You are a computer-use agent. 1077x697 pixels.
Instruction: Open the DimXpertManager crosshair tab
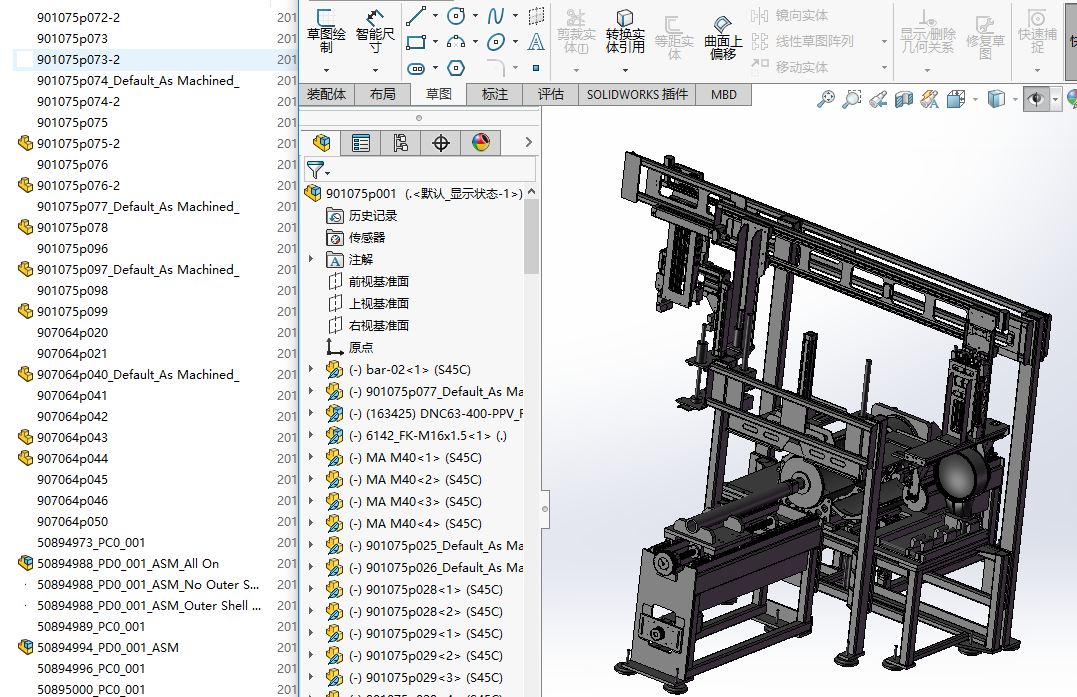441,143
